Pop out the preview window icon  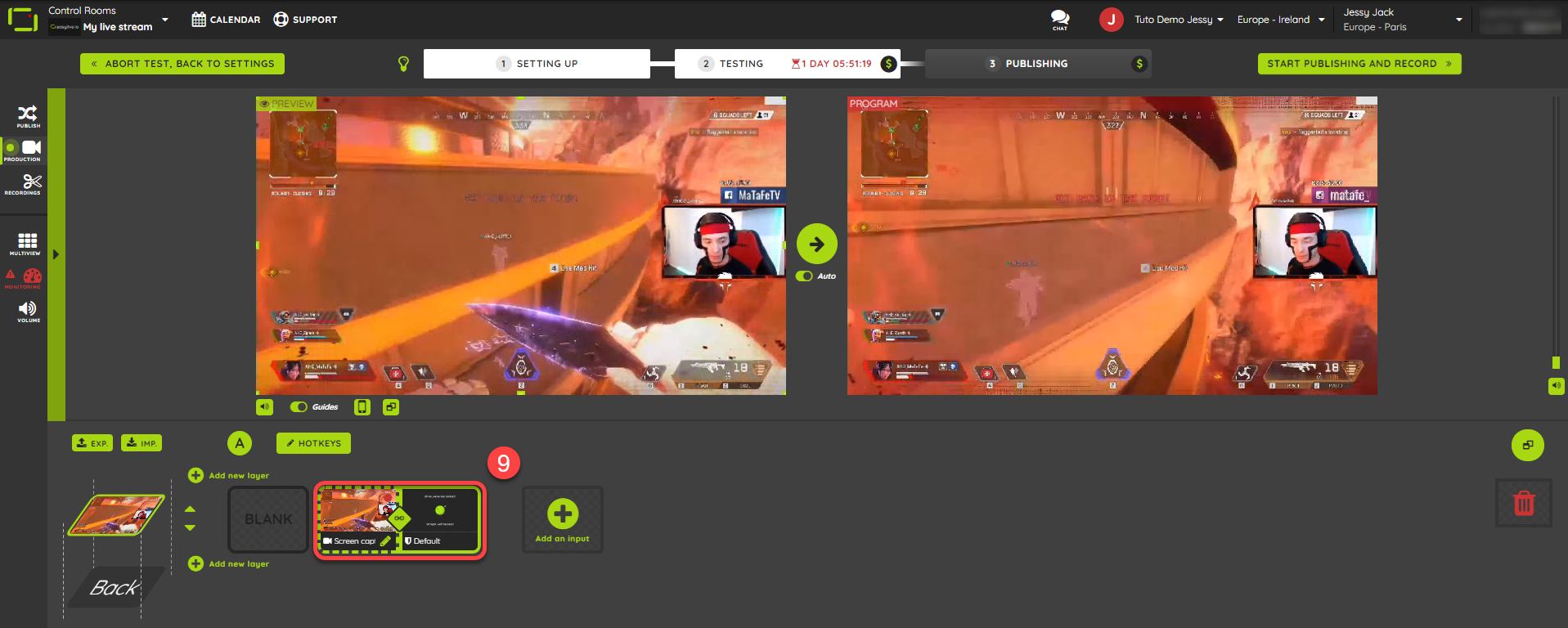click(391, 406)
